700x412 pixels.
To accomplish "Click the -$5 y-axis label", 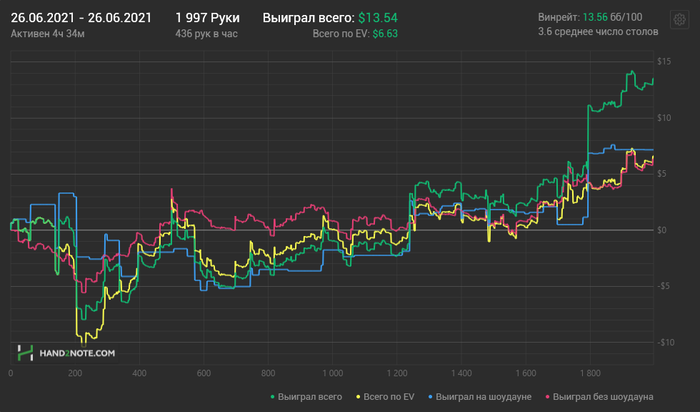I will (663, 286).
